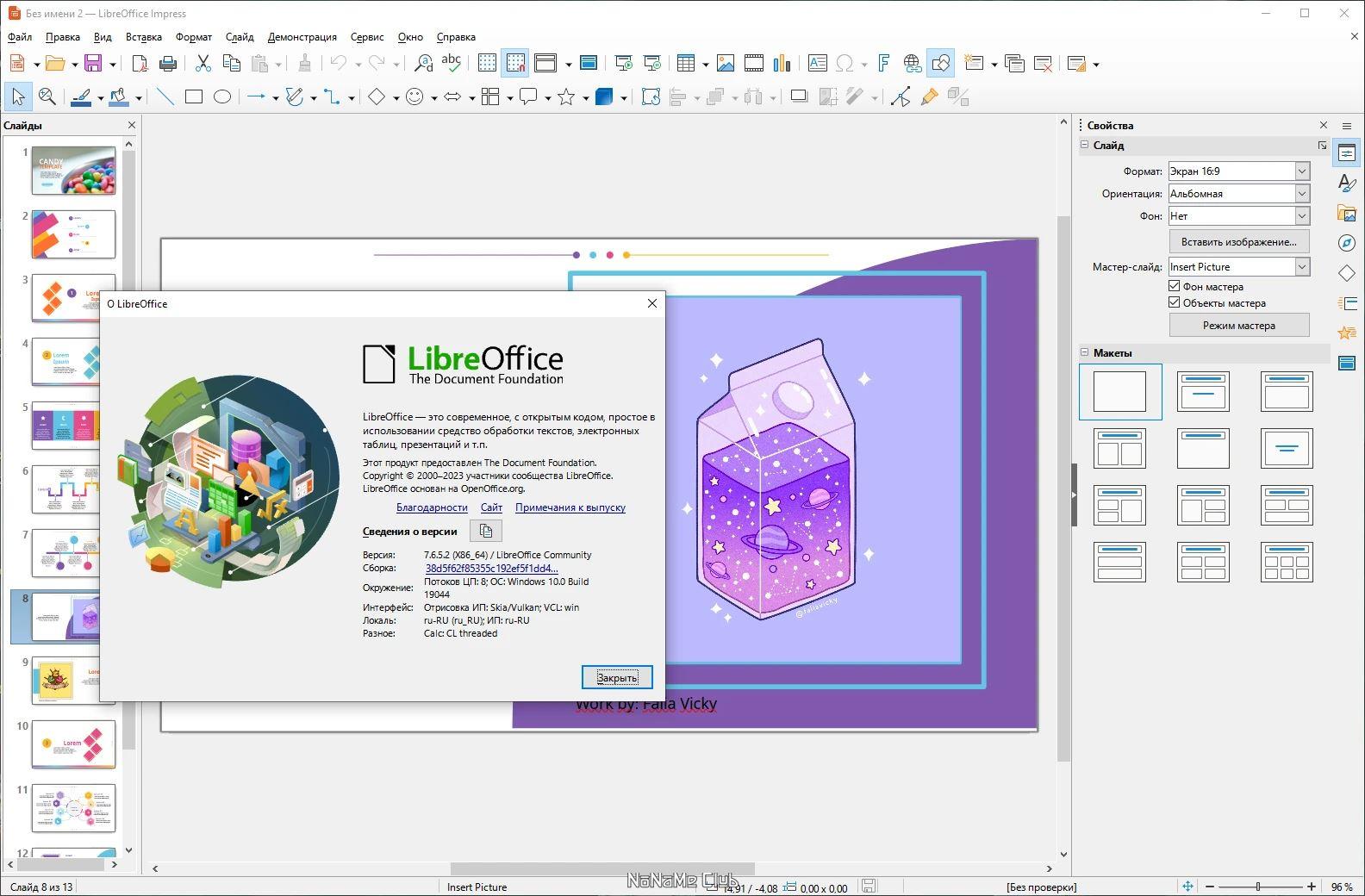Uncheck the Фон мастера checkbox
The height and width of the screenshot is (896, 1365).
(1174, 286)
